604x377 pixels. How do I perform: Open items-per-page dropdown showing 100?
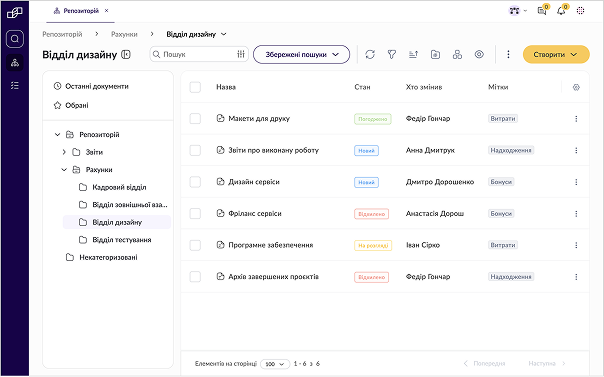pos(275,364)
